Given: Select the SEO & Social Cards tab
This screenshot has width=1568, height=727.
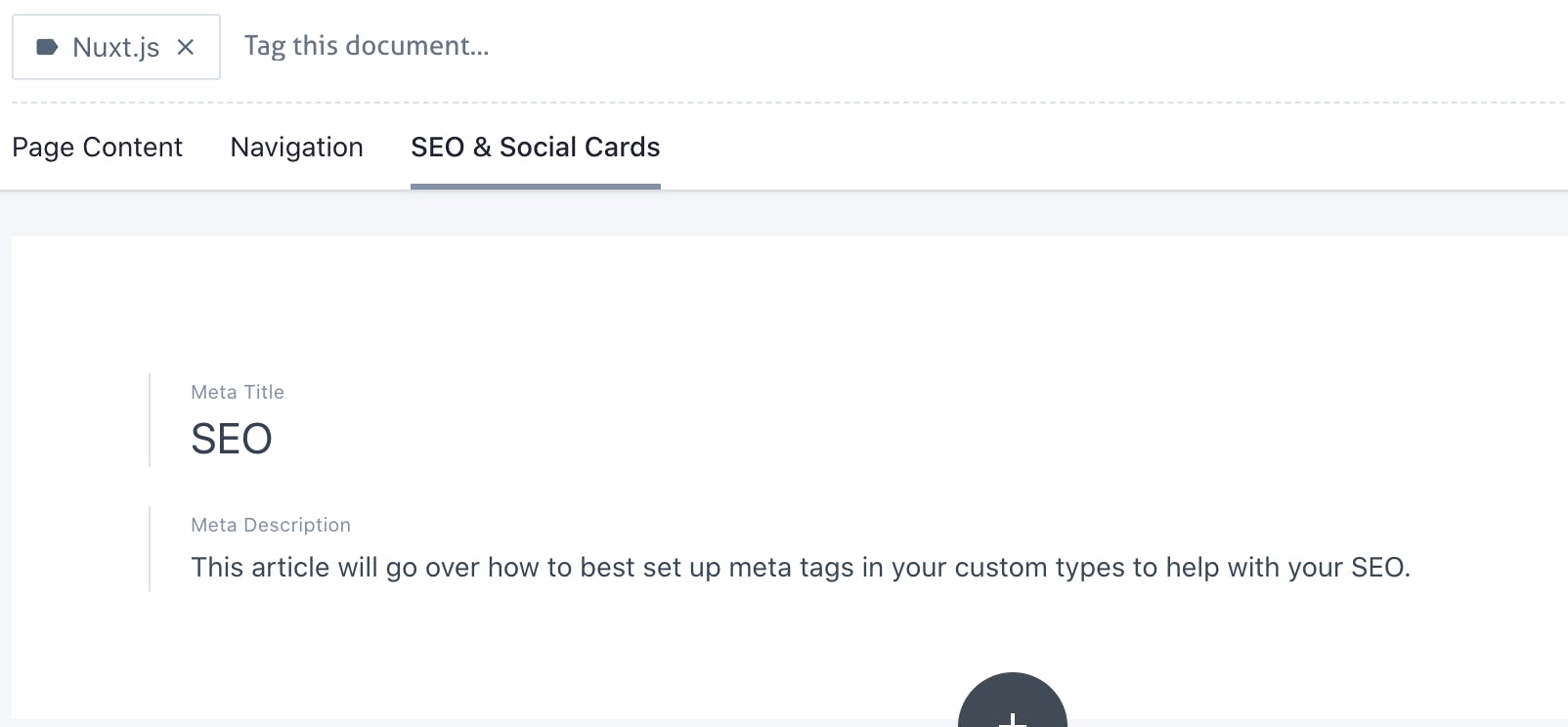Looking at the screenshot, I should coord(535,148).
